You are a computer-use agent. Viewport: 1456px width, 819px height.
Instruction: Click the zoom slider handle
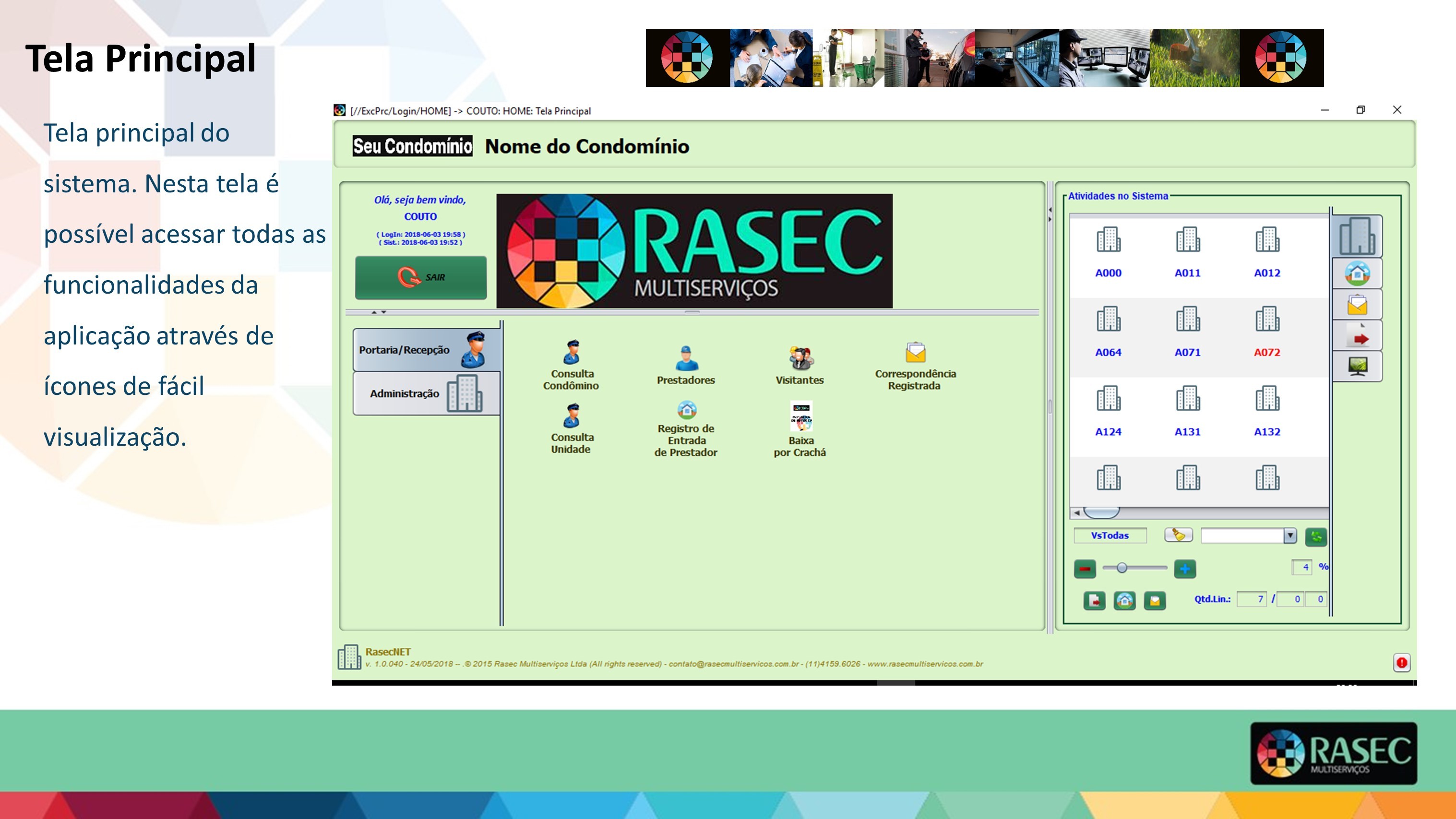point(1122,568)
